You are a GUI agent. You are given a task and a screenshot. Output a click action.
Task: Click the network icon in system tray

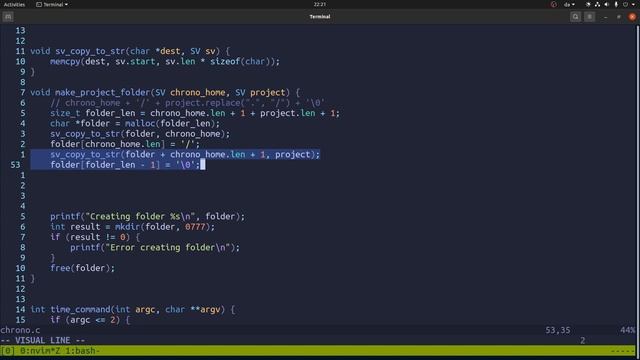(597, 4)
